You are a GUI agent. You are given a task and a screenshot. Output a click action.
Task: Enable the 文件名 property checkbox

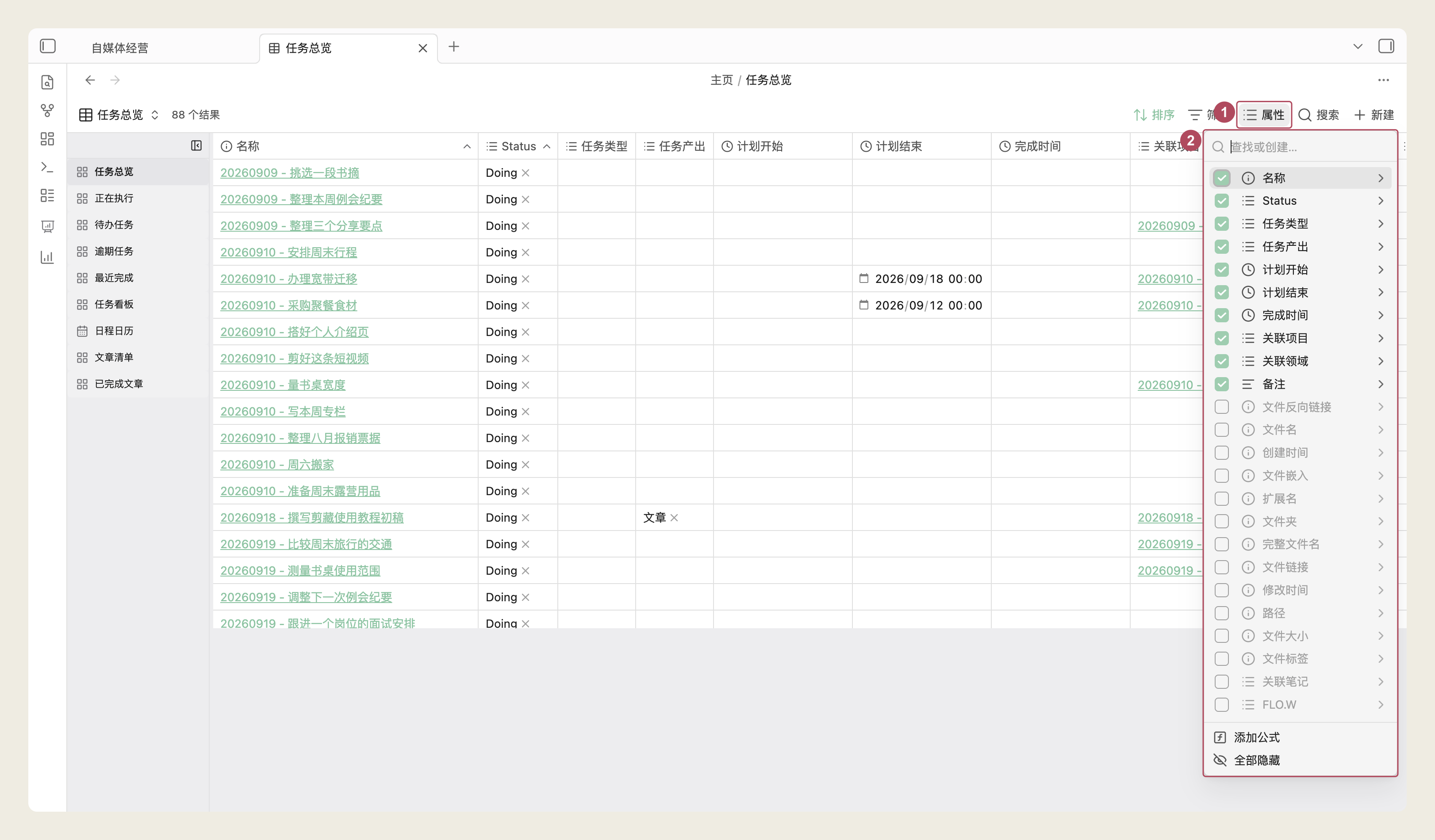coord(1221,430)
